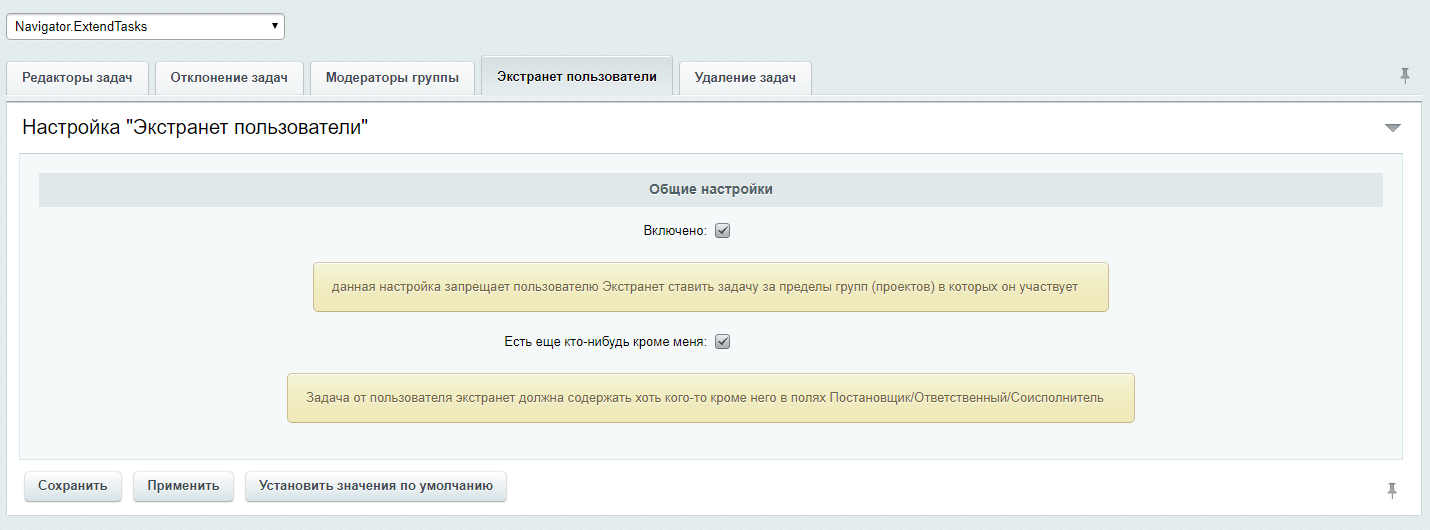Screen dimensions: 1430x530
Task: Toggle the Включено checkbox
Action: 723,231
